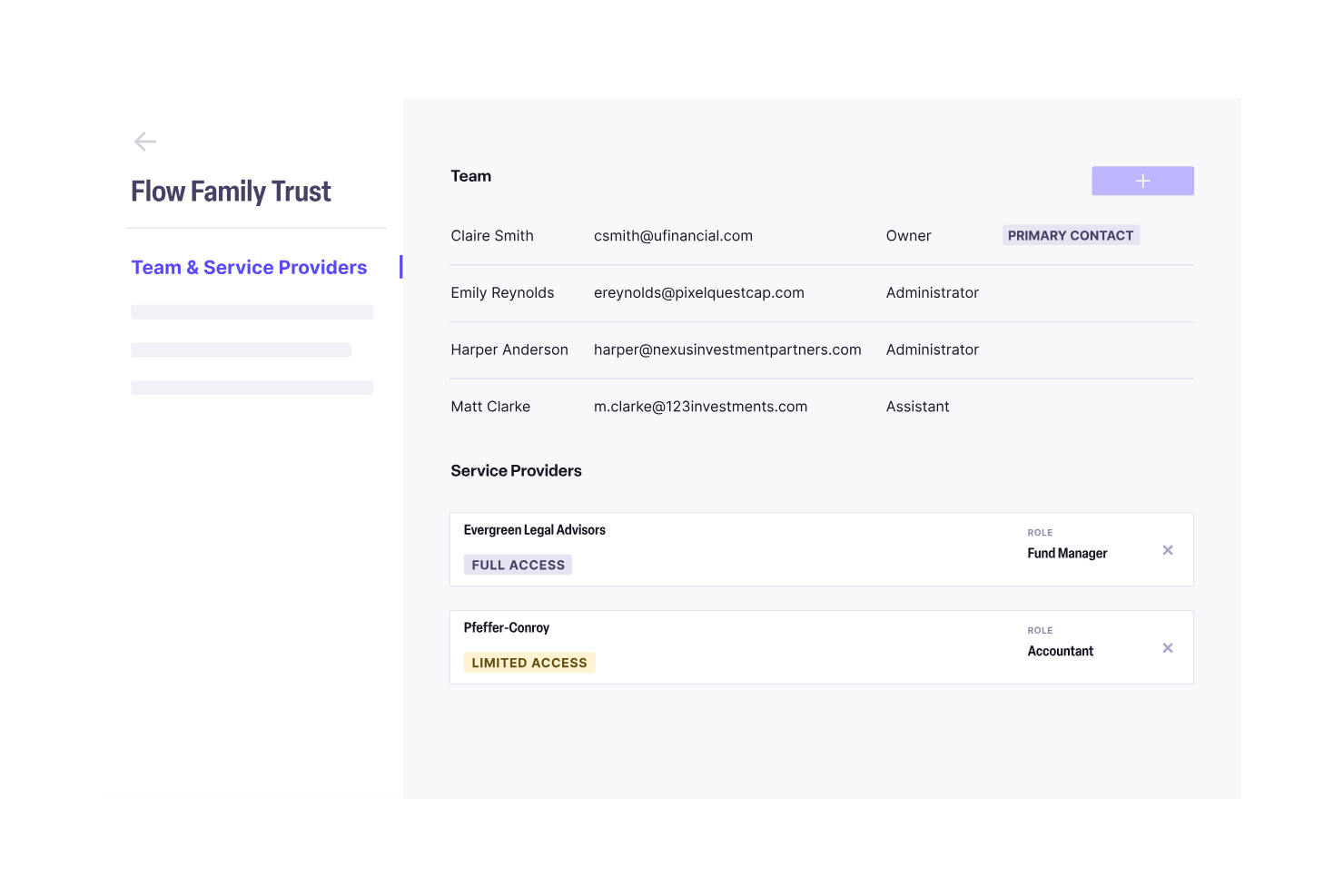Select Emily Reynolds team row name
The height and width of the screenshot is (896, 1344).
[x=502, y=293]
